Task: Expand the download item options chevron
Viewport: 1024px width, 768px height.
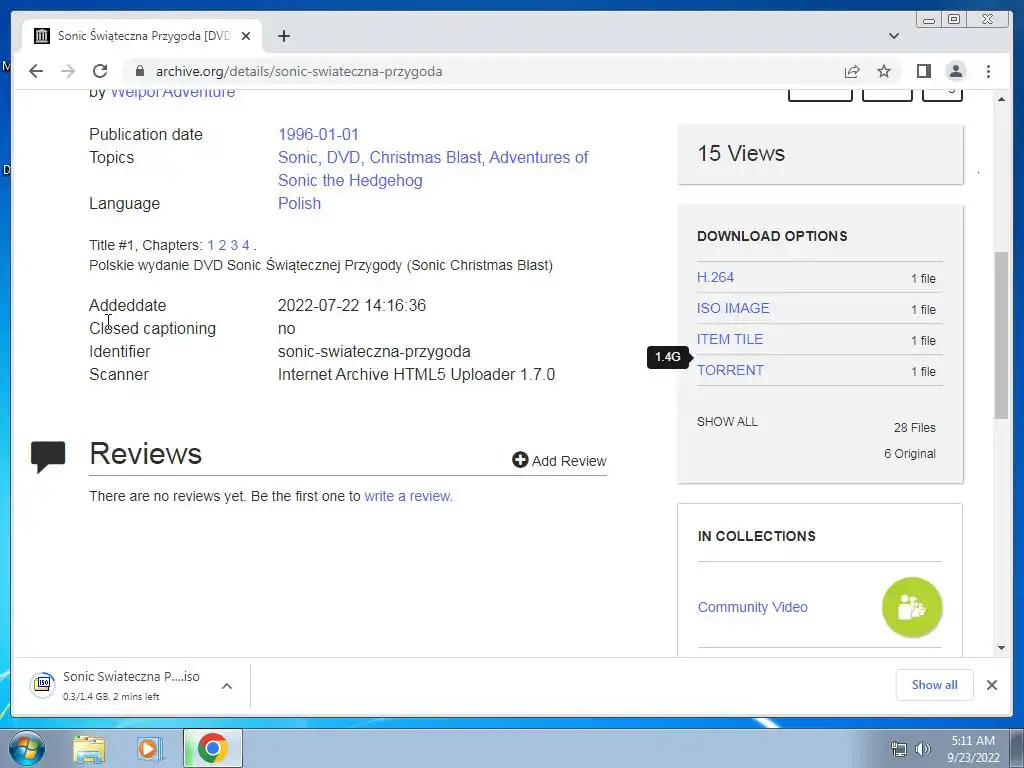Action: (227, 686)
